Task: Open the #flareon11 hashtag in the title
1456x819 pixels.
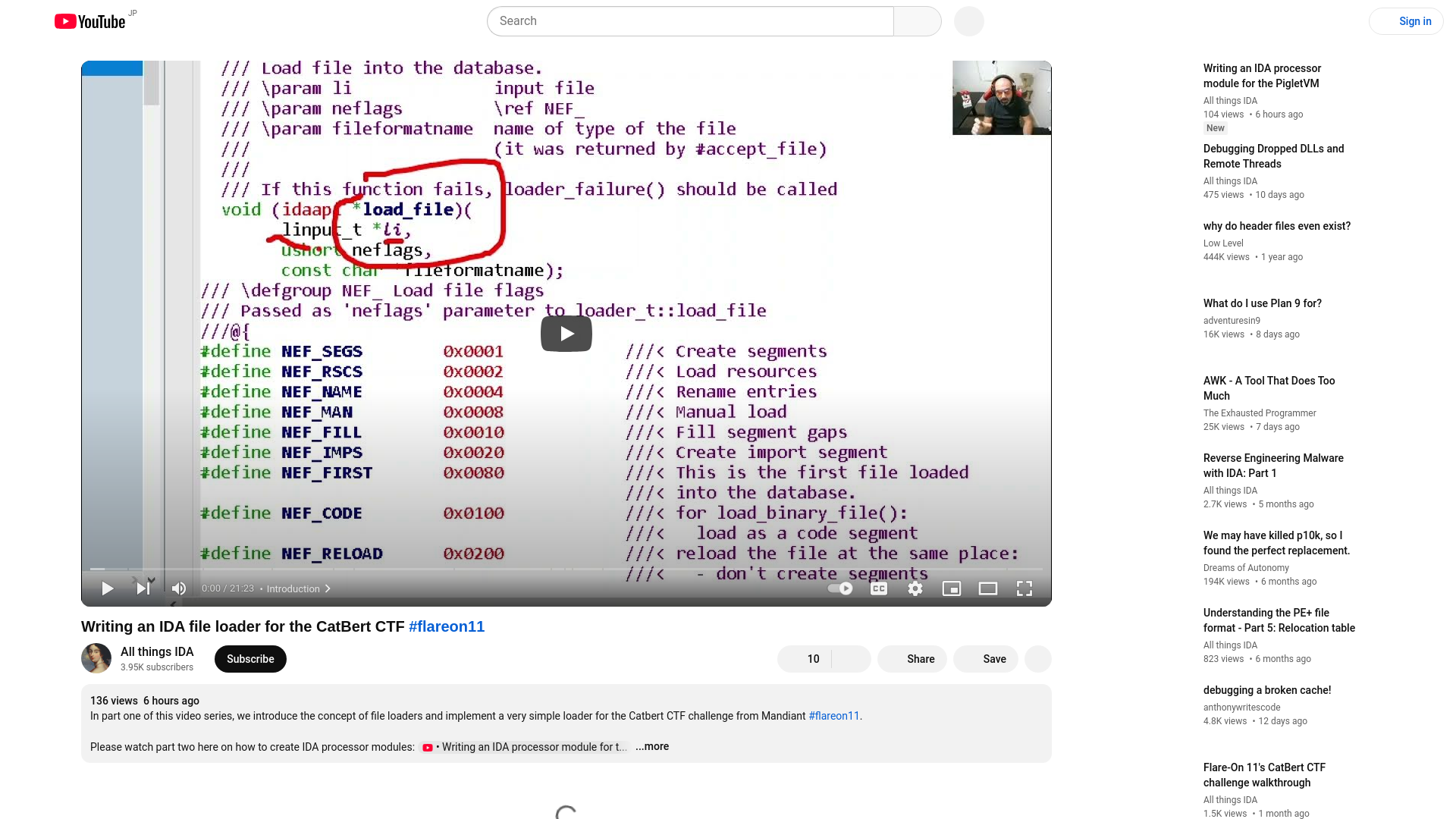Action: [x=447, y=626]
